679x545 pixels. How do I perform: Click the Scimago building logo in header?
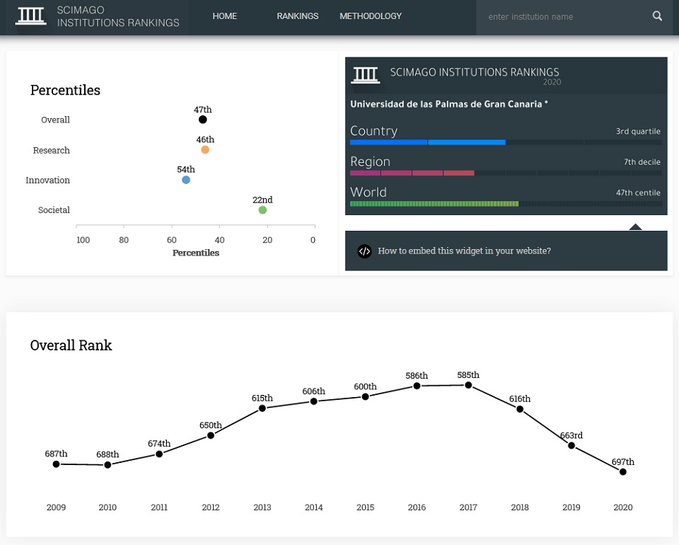(31, 17)
